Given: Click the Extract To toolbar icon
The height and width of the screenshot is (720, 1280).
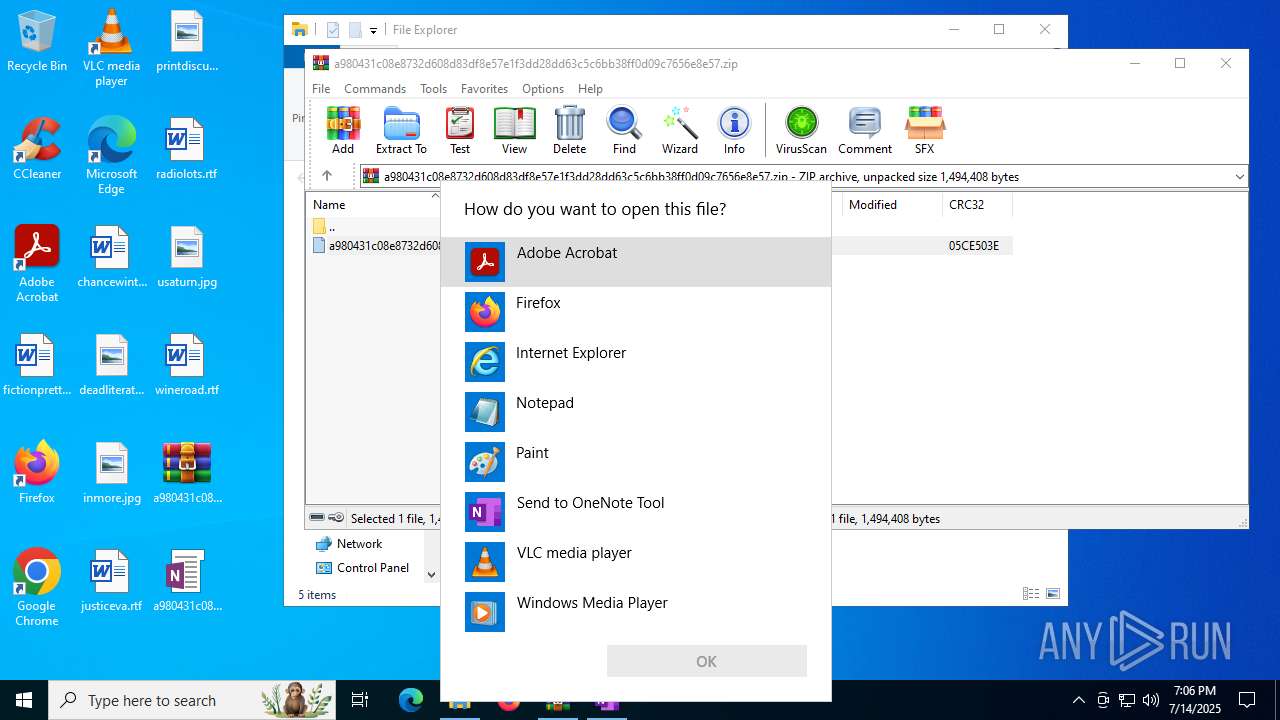Looking at the screenshot, I should [401, 131].
